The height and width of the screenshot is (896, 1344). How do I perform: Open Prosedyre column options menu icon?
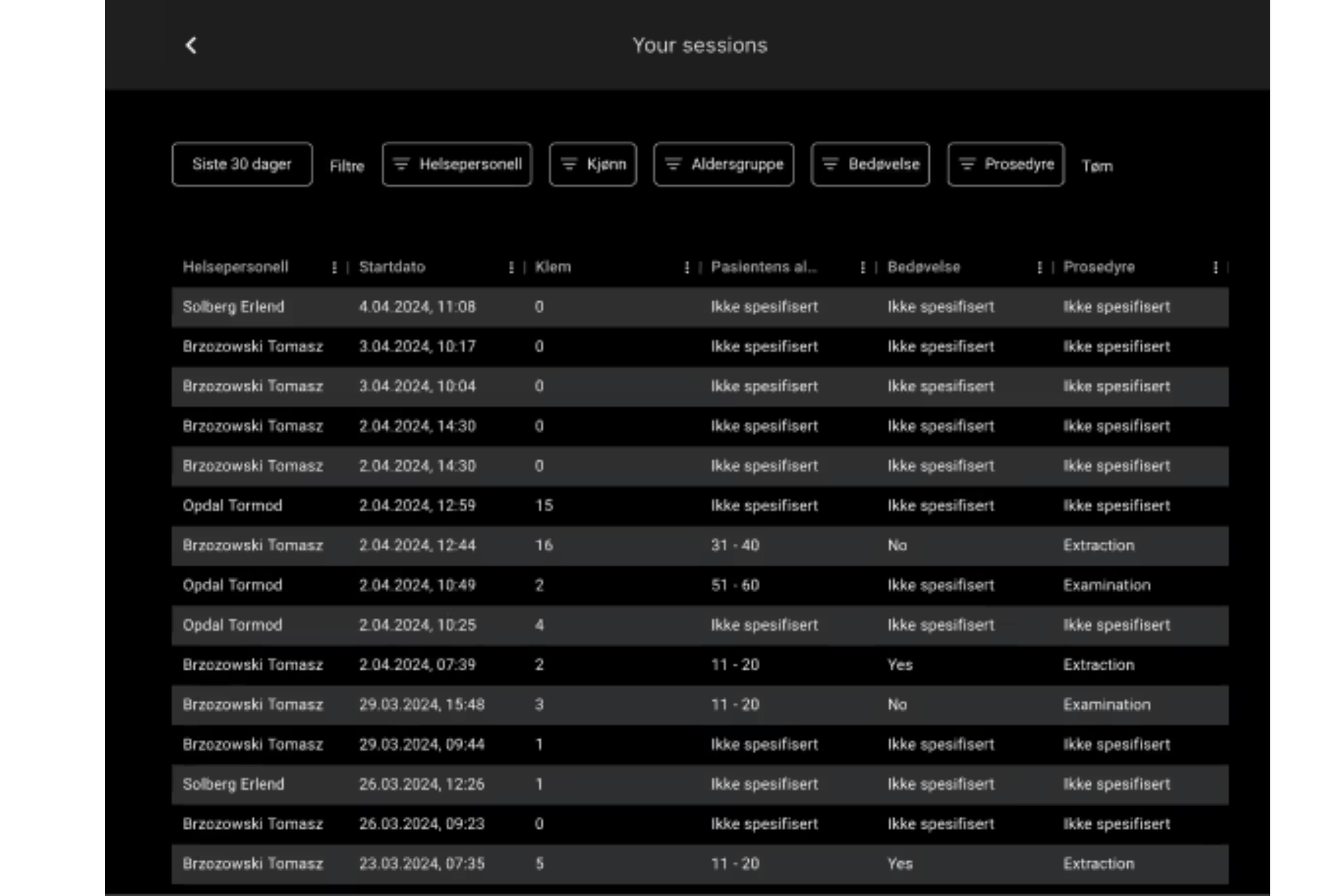[1216, 268]
